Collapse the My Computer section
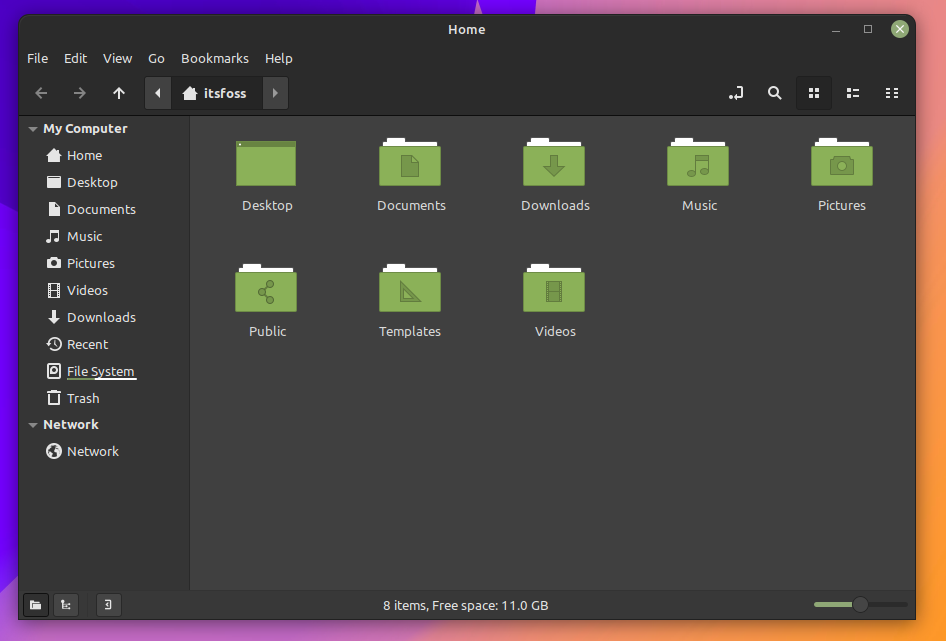This screenshot has height=641, width=946. coord(33,129)
